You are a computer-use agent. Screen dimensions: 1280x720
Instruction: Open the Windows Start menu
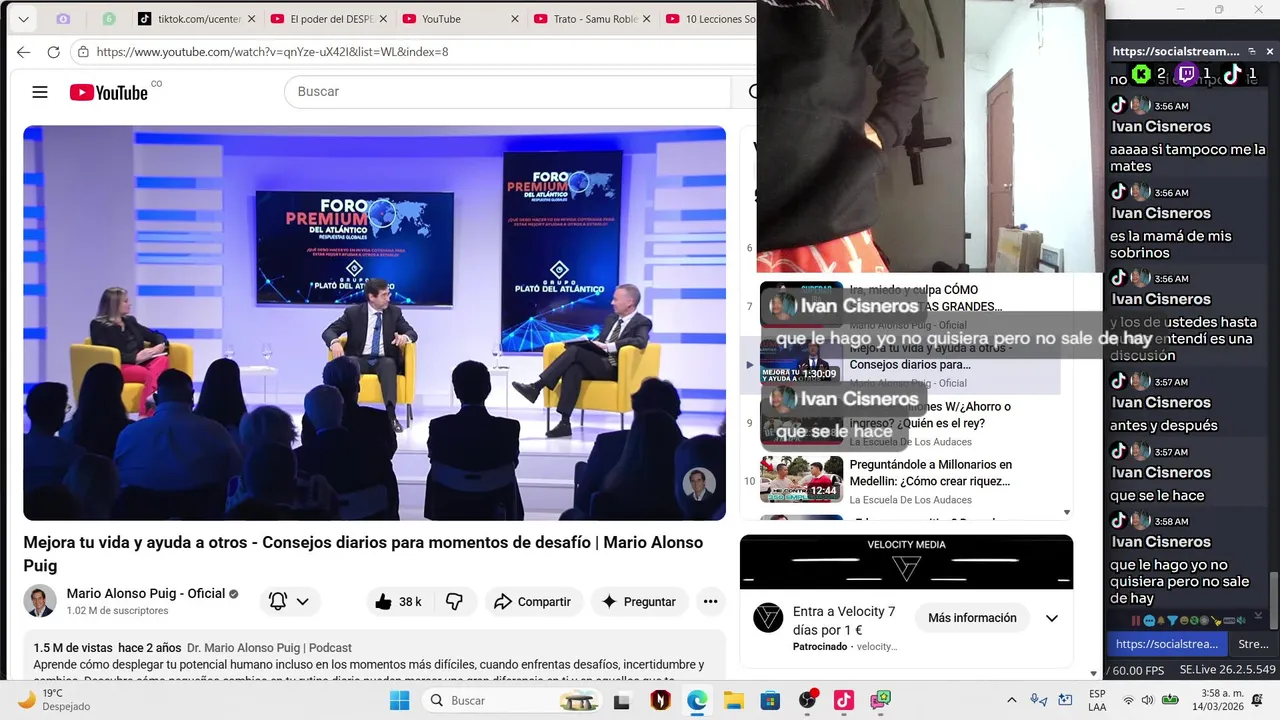coord(399,701)
